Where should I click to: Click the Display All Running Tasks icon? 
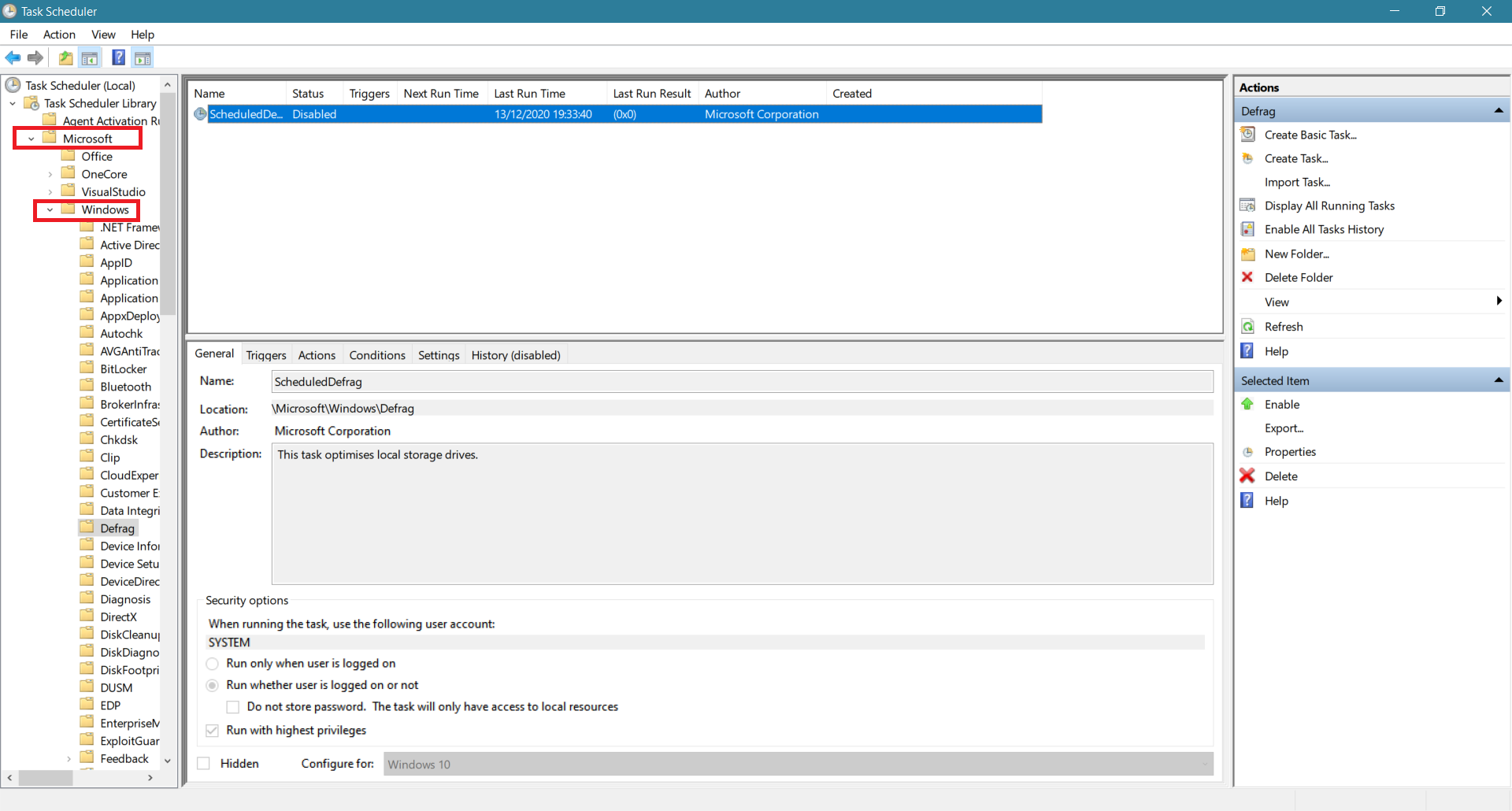click(1248, 206)
